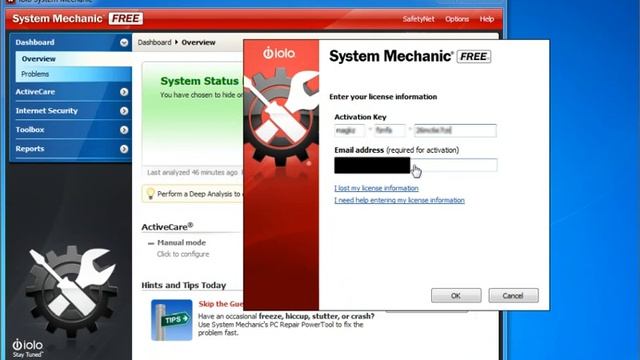The width and height of the screenshot is (640, 360).
Task: Focus the Email address input field
Action: (x=416, y=165)
